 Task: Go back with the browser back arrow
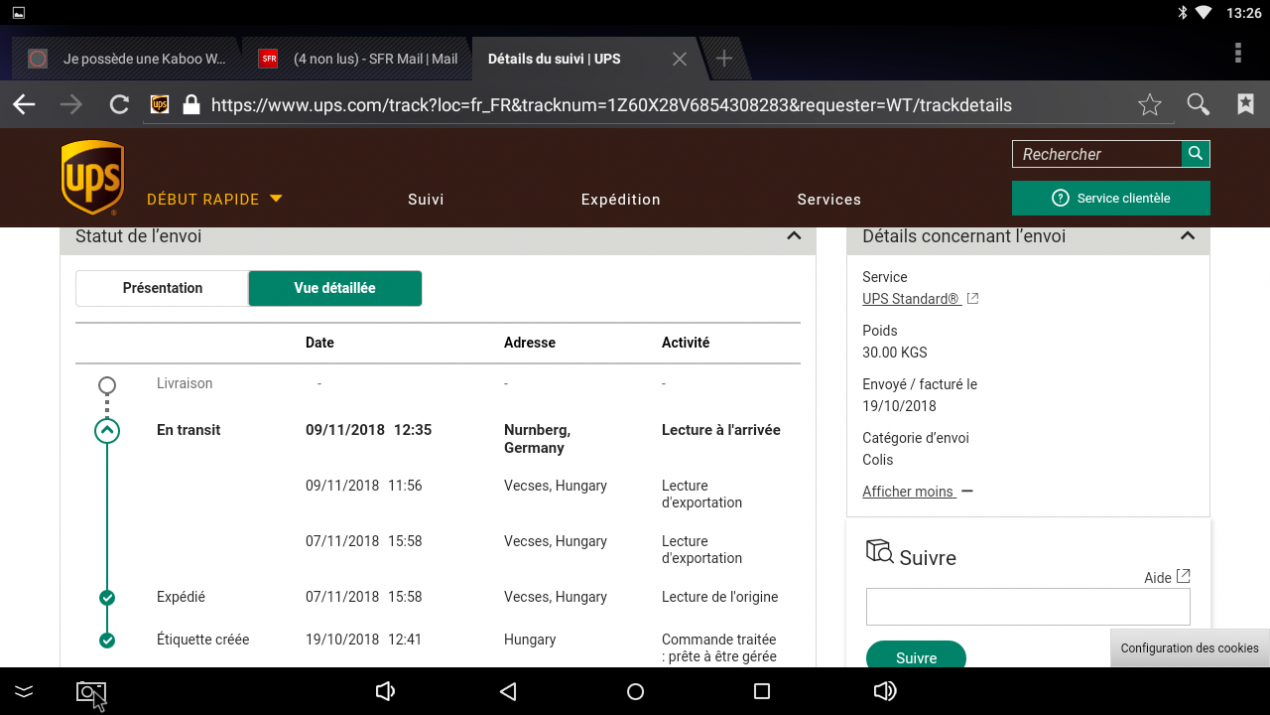pyautogui.click(x=24, y=104)
